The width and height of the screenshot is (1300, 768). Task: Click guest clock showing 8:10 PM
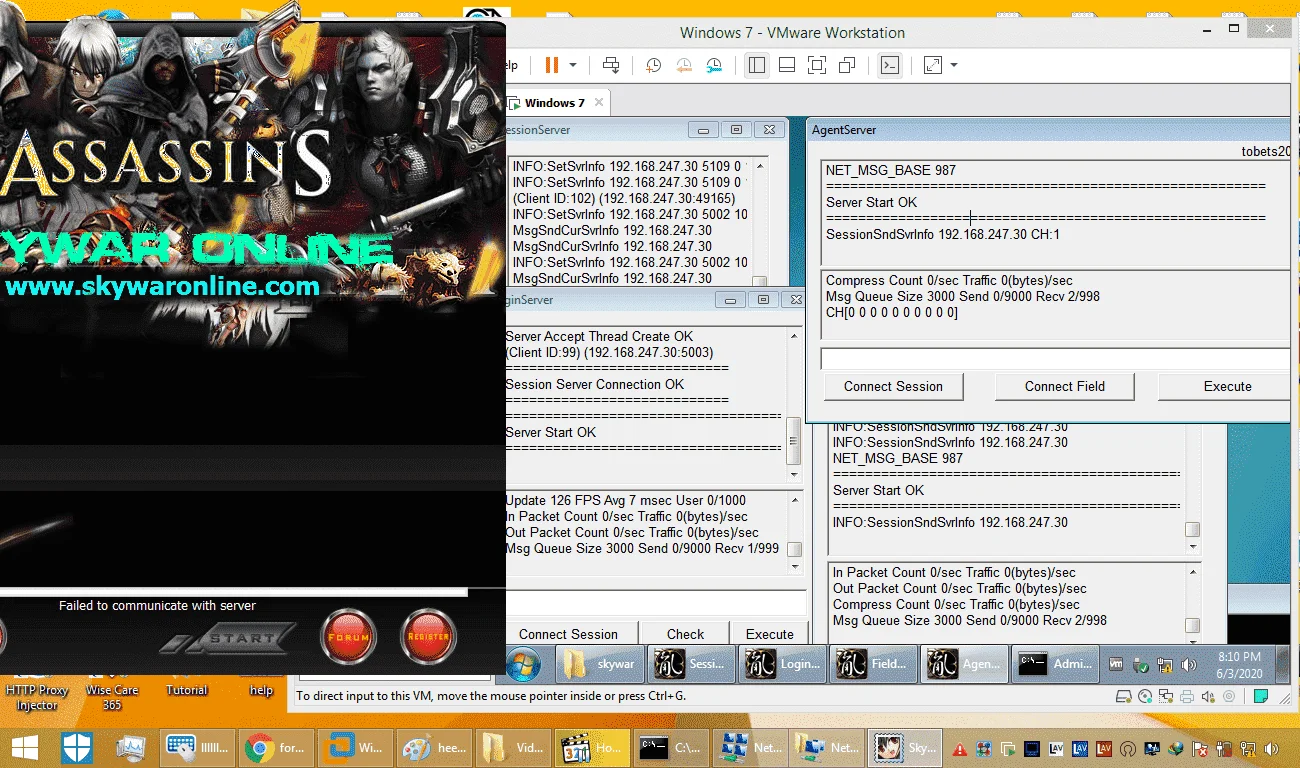click(x=1240, y=664)
